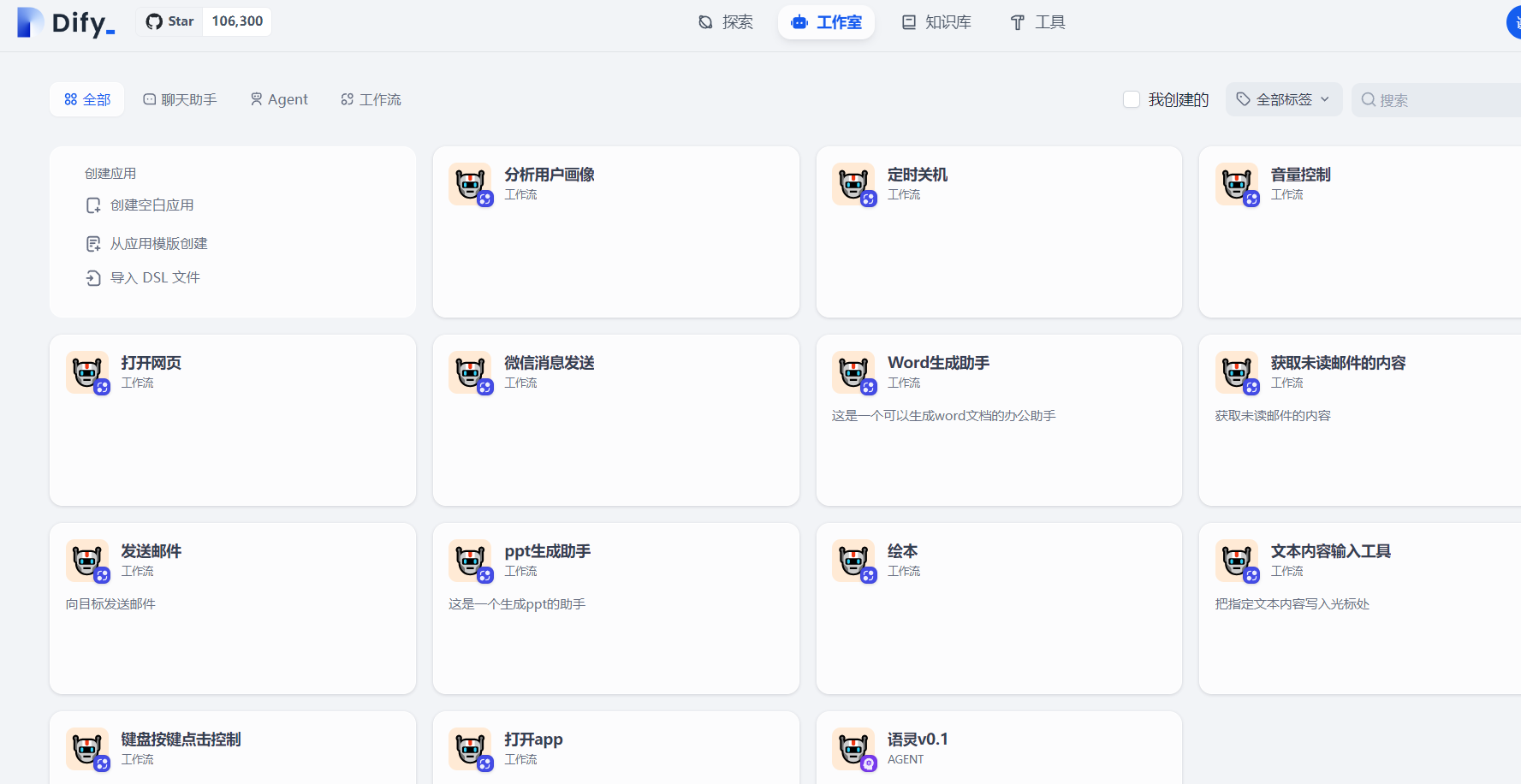Viewport: 1521px width, 784px height.
Task: Open the 知识库 section
Action: point(936,22)
